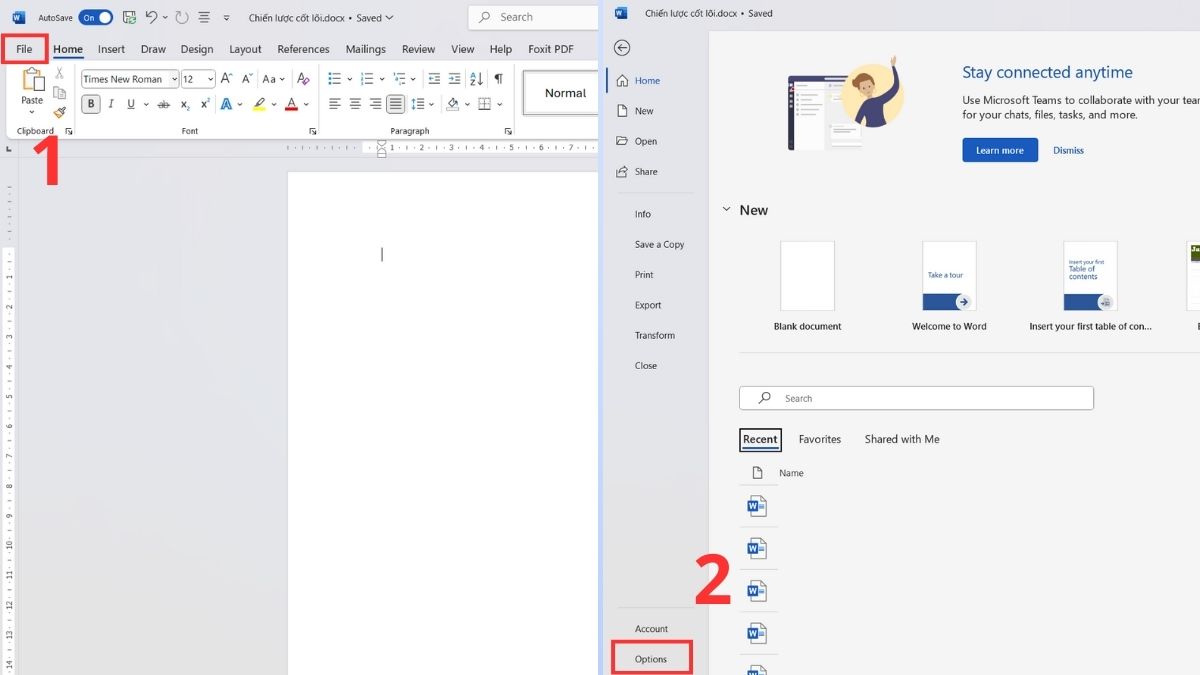Click the Align Right icon

(x=376, y=104)
